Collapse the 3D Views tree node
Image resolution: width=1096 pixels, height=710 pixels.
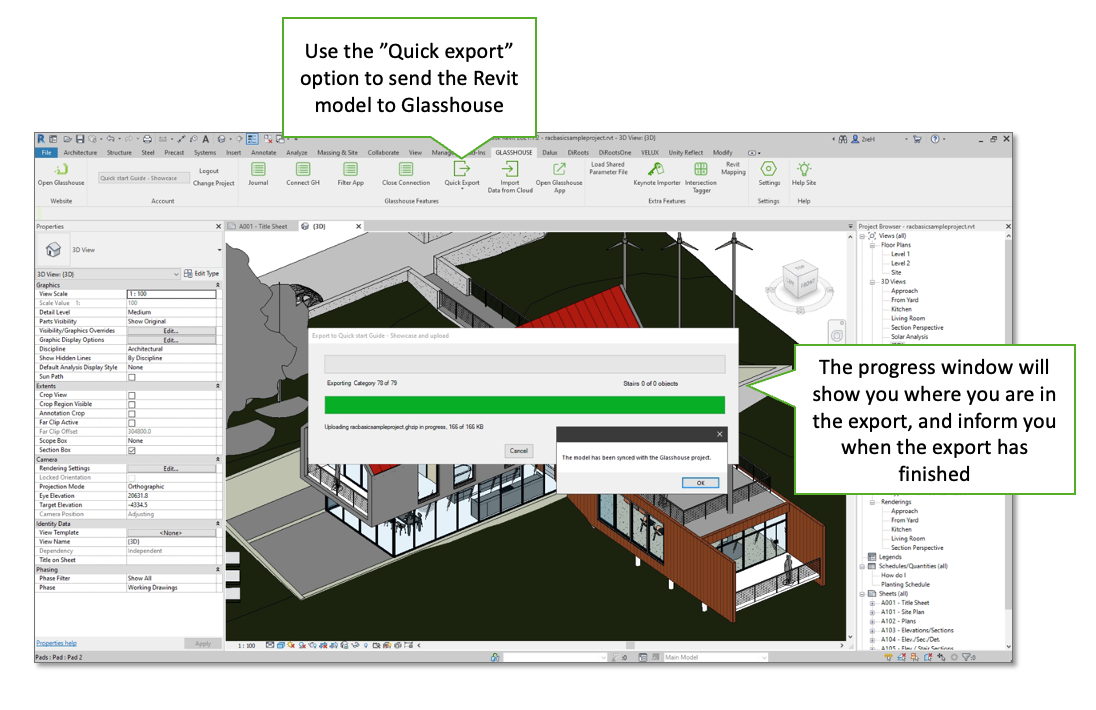tap(872, 282)
